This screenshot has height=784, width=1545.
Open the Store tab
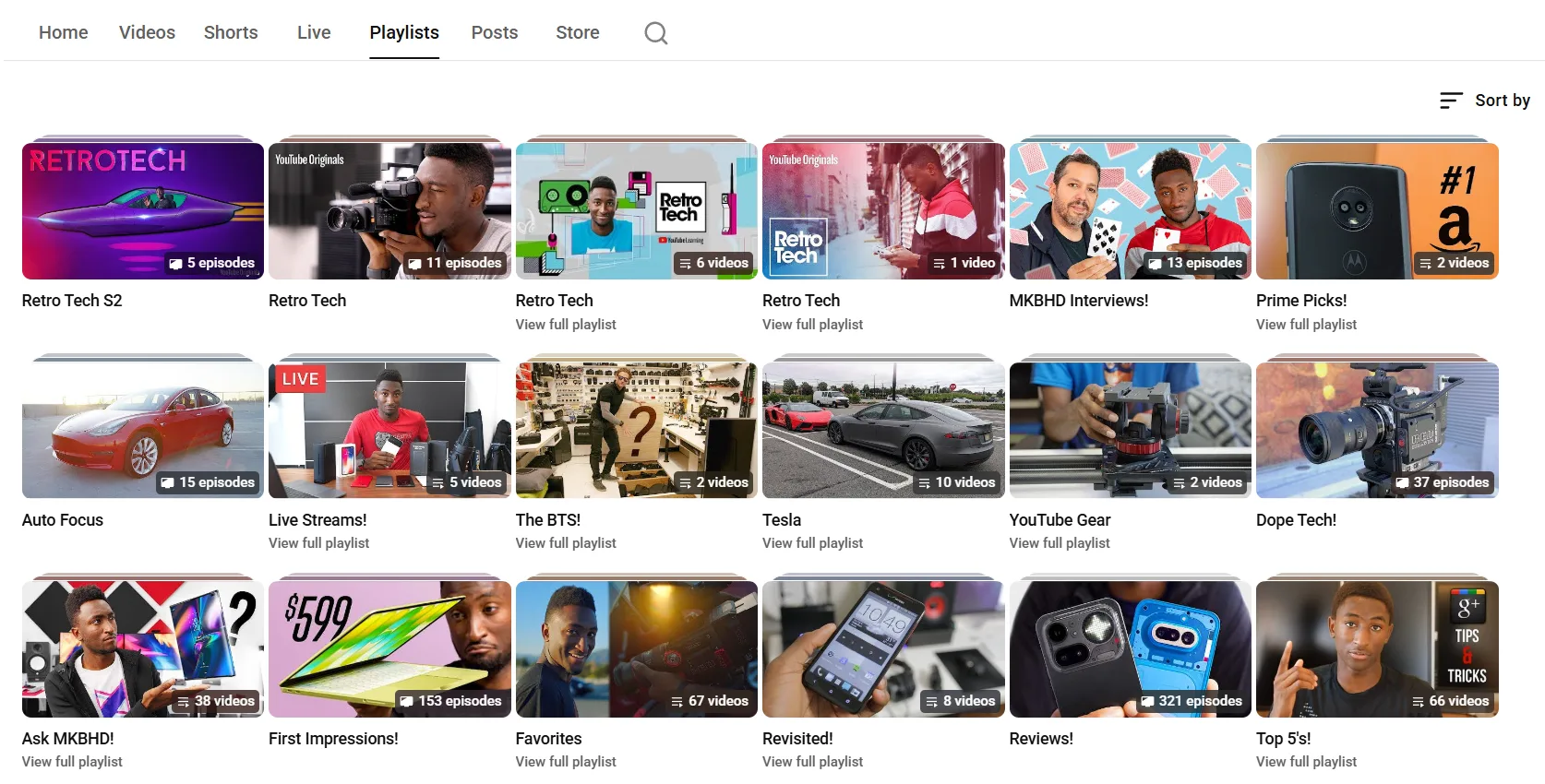click(578, 32)
